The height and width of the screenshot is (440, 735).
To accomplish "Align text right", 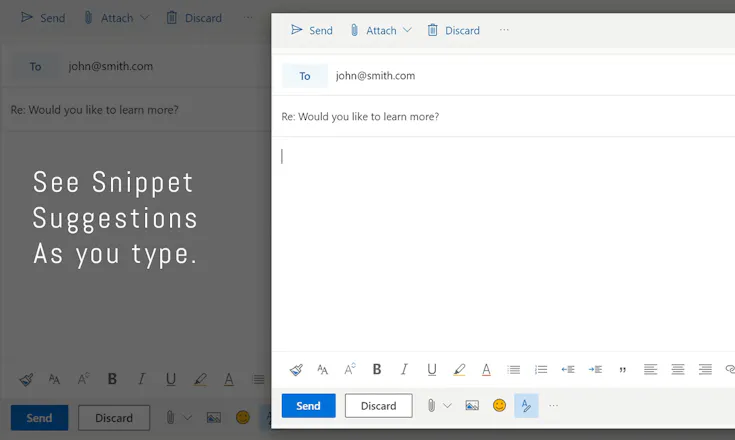I will click(705, 370).
